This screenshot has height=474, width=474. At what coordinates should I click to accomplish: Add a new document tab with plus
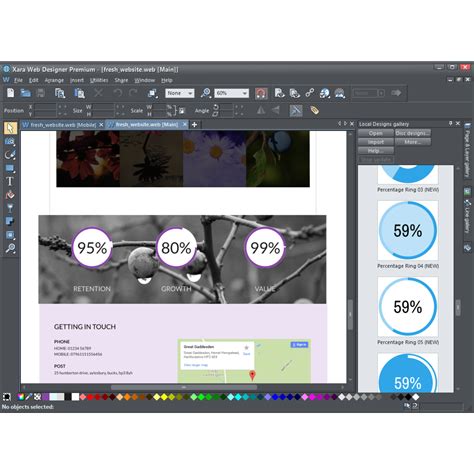194,125
